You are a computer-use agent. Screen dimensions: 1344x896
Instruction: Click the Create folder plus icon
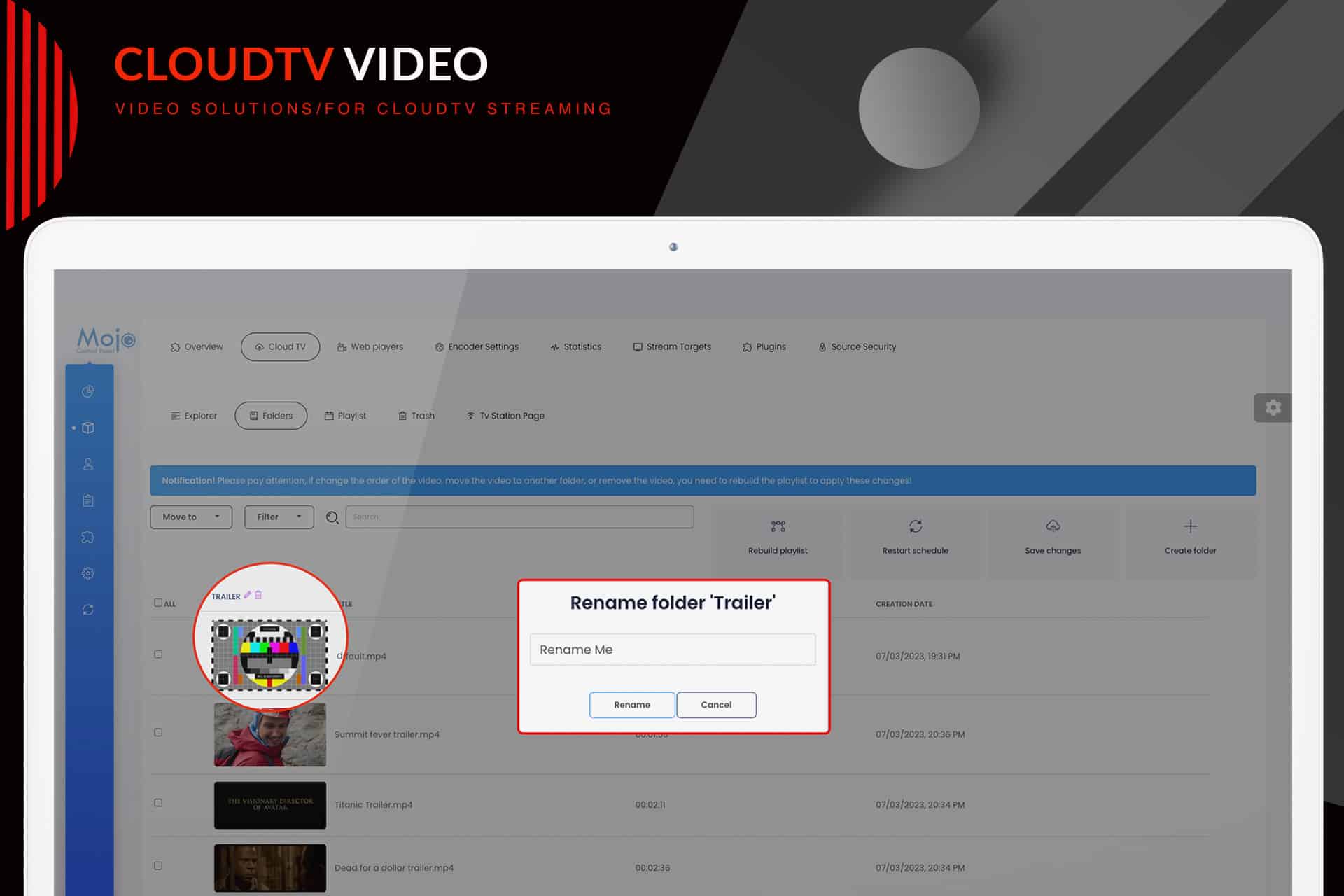pyautogui.click(x=1191, y=526)
